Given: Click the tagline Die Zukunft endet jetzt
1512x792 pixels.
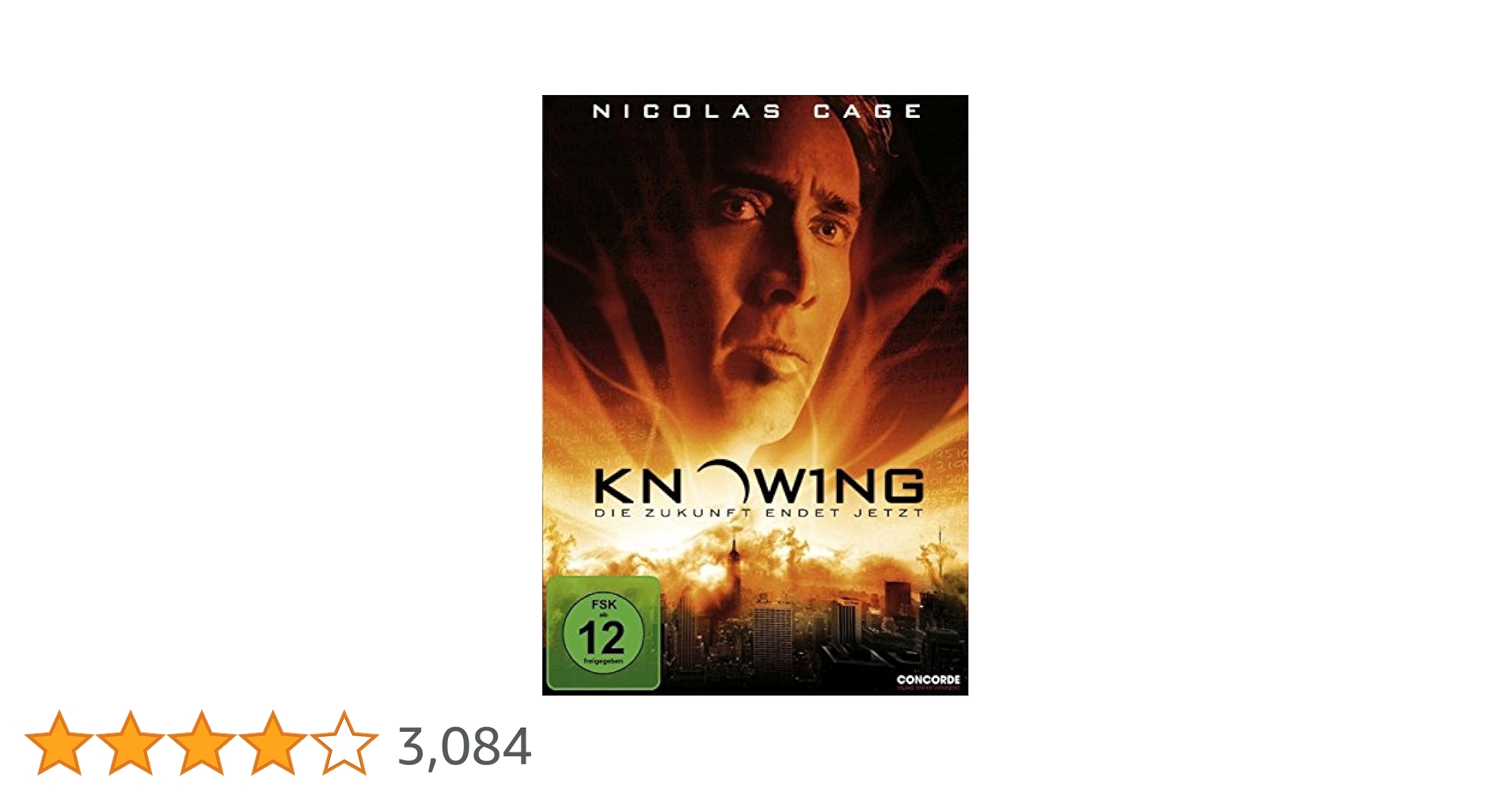Looking at the screenshot, I should pos(758,512).
